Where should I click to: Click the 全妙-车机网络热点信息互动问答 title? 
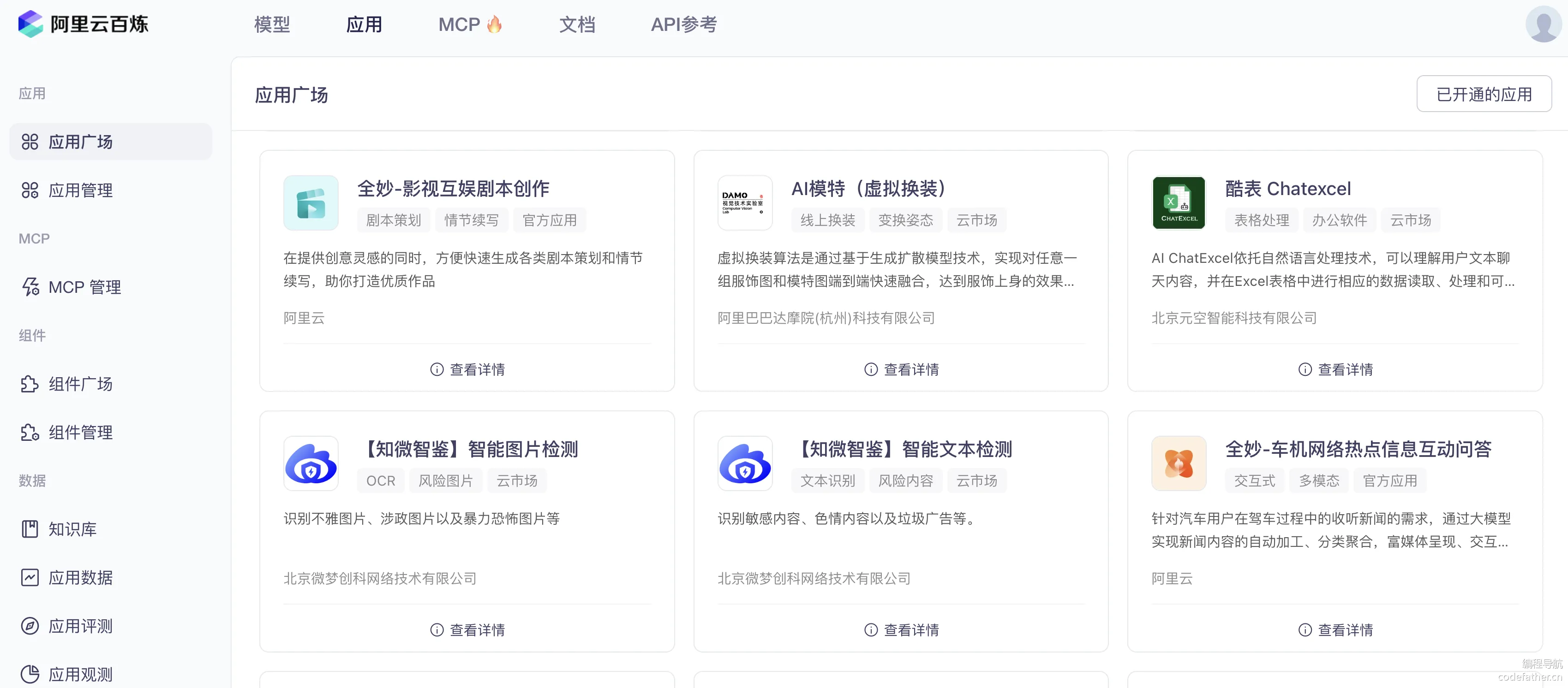(1359, 449)
